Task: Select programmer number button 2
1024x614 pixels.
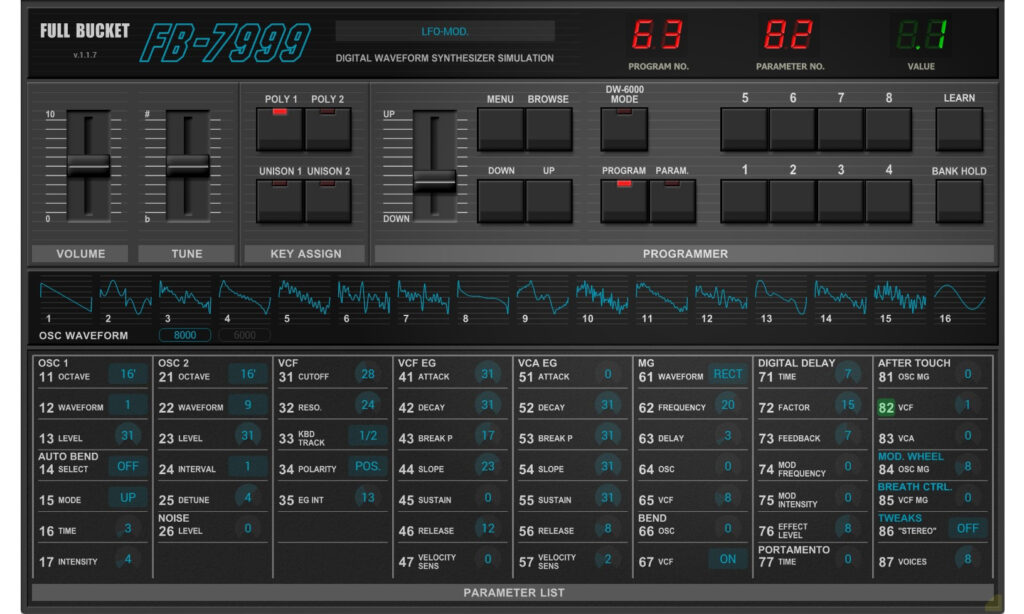Action: pyautogui.click(x=792, y=201)
